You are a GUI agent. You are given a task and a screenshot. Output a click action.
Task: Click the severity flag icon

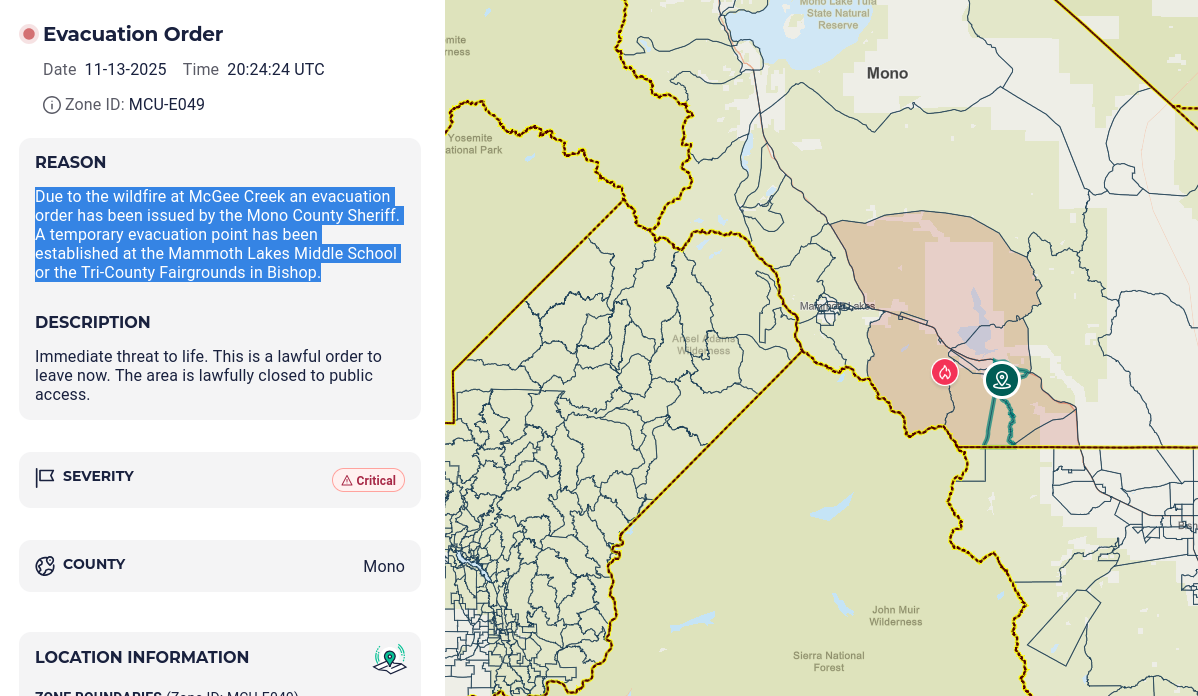(x=45, y=477)
